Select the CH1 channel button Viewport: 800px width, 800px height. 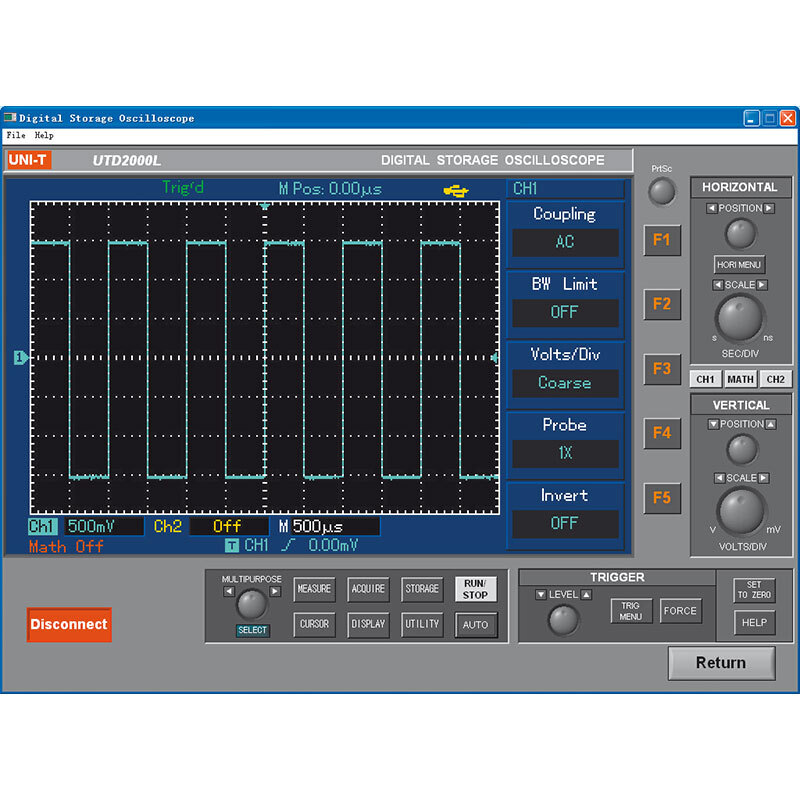705,379
